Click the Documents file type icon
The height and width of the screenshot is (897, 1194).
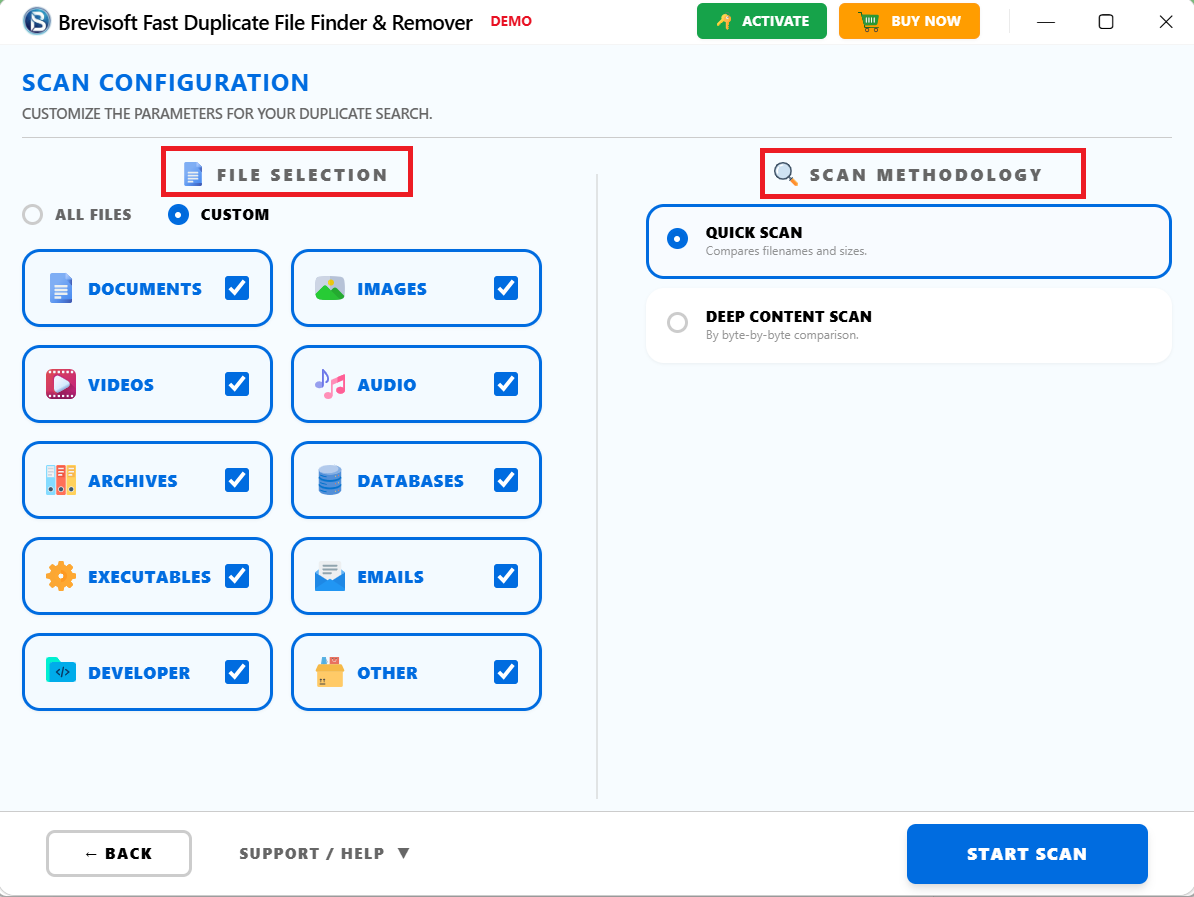(x=60, y=288)
